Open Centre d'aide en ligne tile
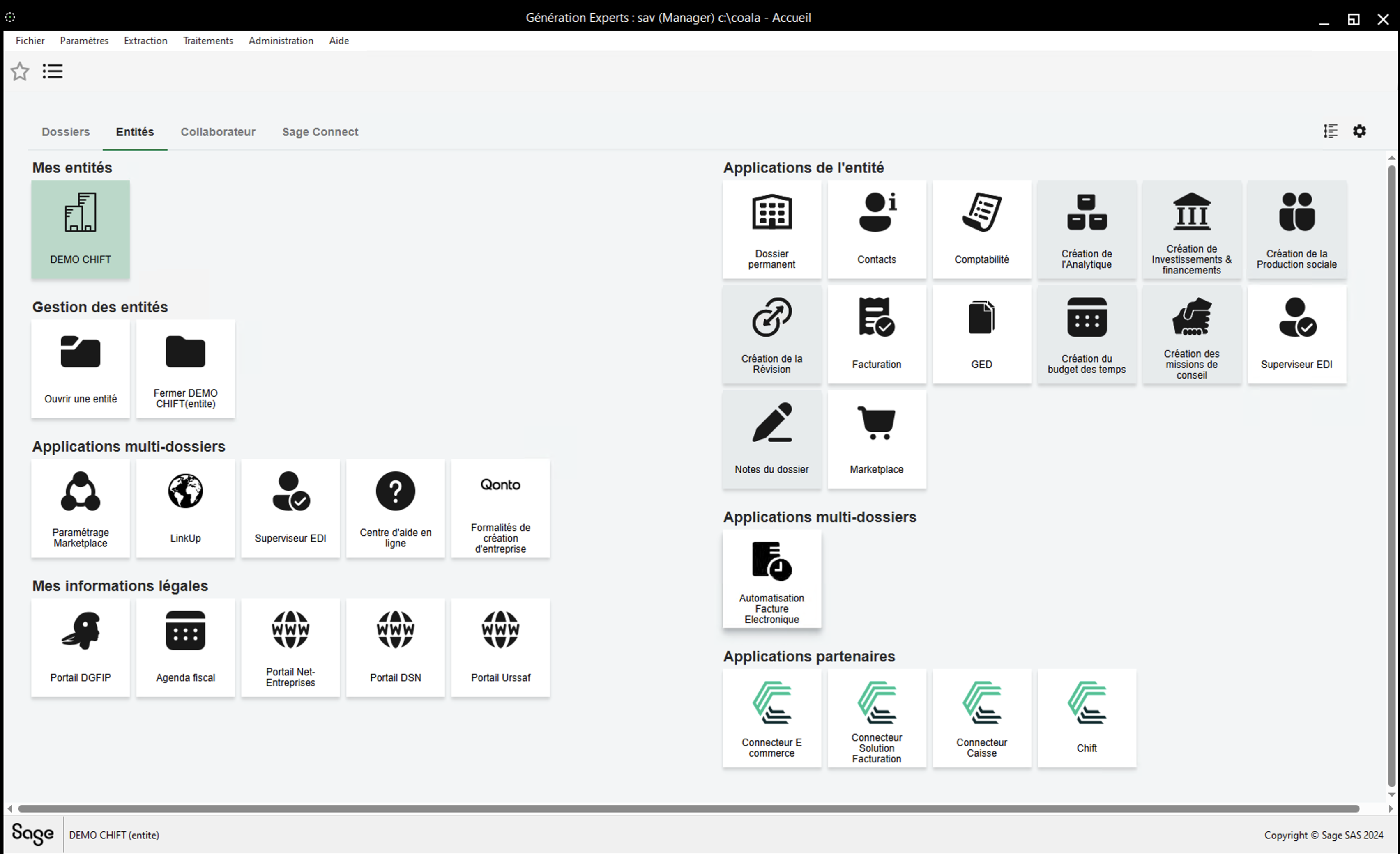 pos(396,508)
